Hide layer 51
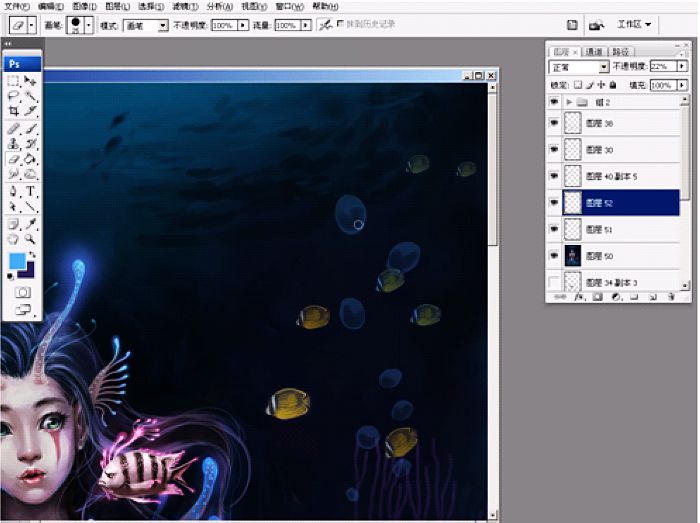This screenshot has width=700, height=523. point(554,229)
